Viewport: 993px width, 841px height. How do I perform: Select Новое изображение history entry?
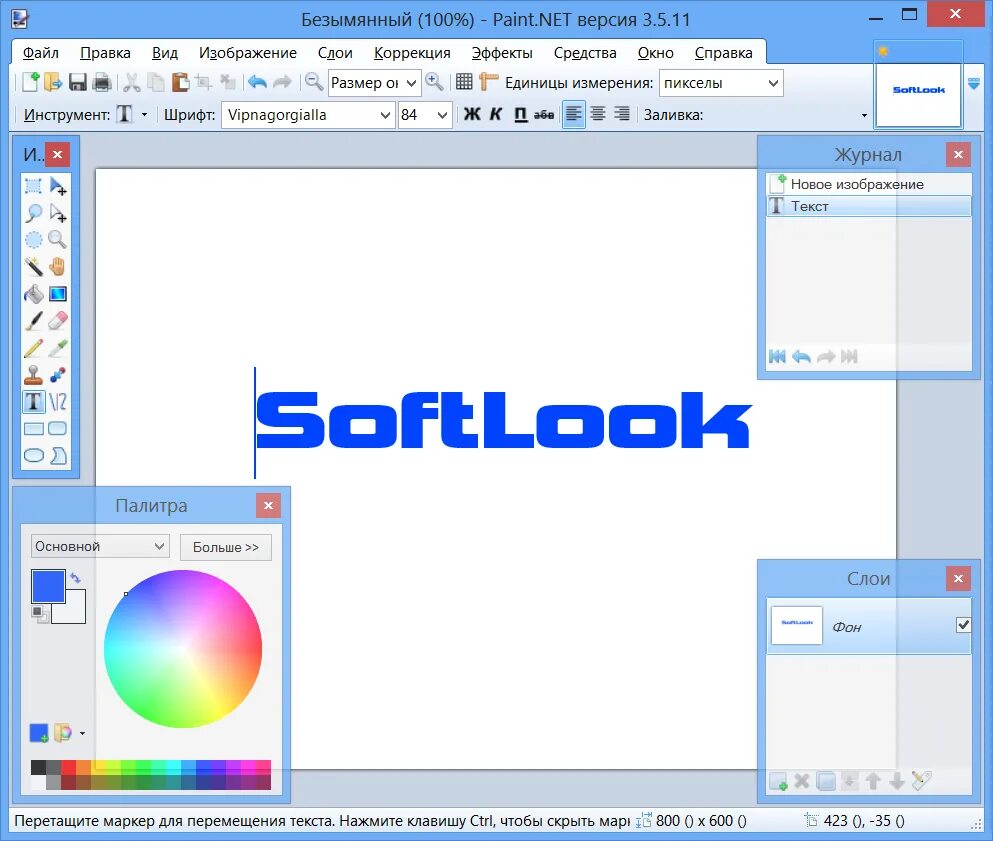[x=869, y=184]
